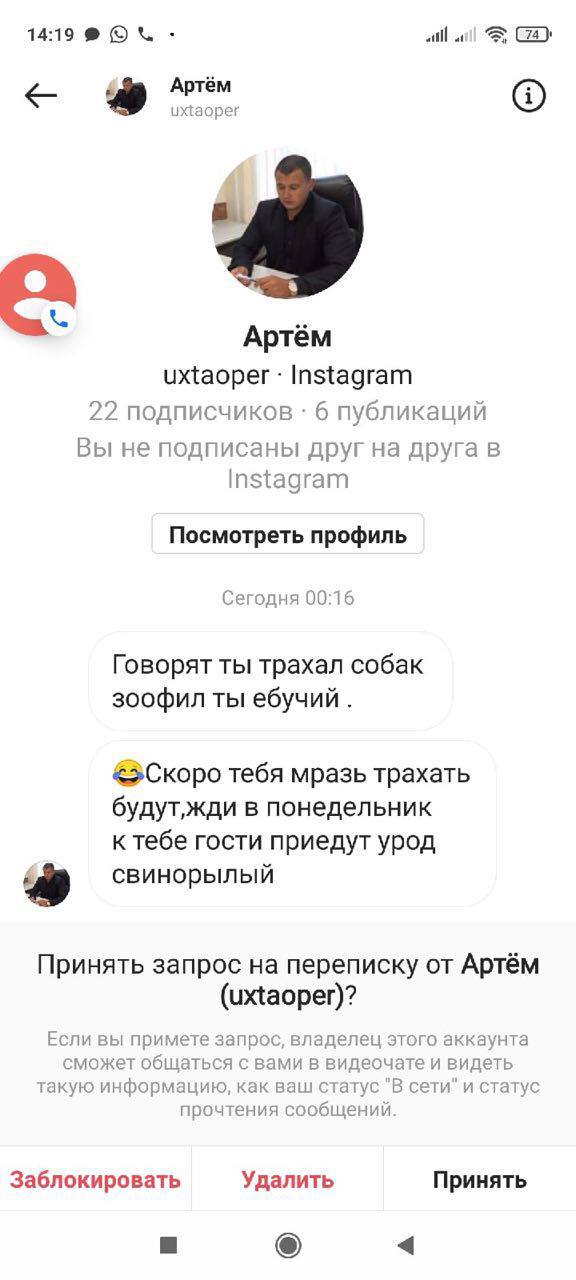576x1280 pixels.
Task: Select the first message bubble
Action: (x=271, y=681)
